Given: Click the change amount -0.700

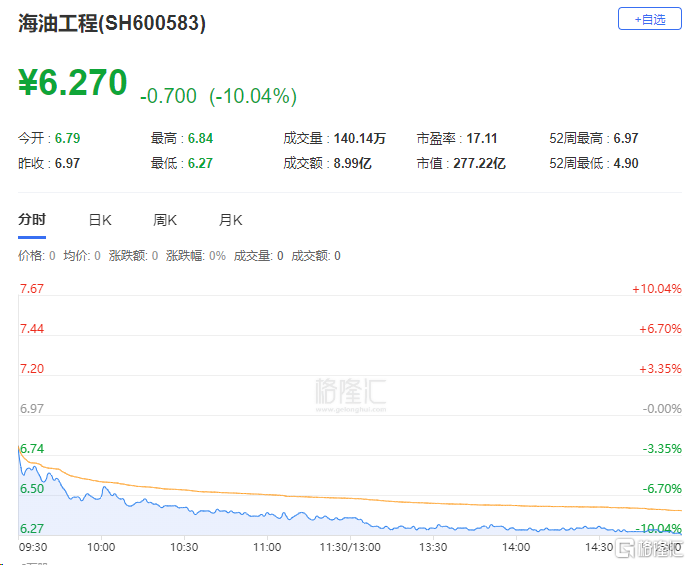Looking at the screenshot, I should click(x=168, y=96).
